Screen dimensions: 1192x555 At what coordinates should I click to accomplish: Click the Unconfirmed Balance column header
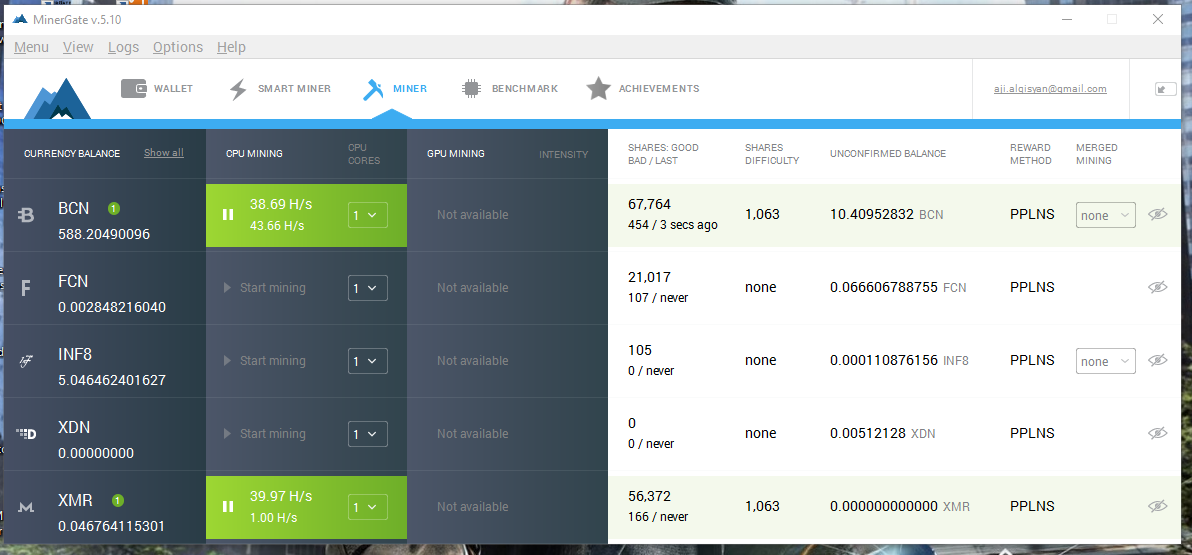point(888,154)
